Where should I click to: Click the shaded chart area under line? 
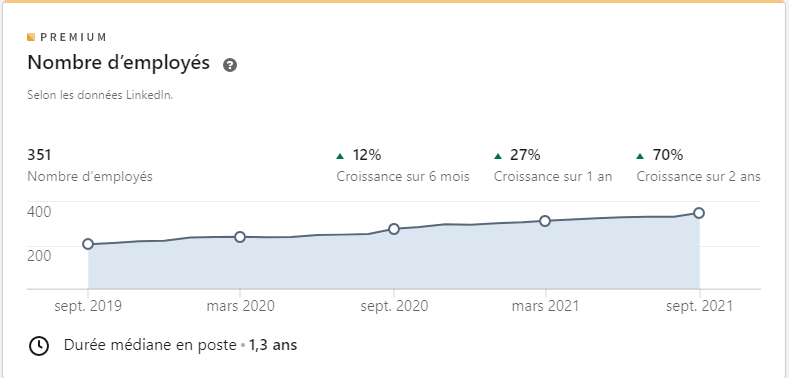click(394, 262)
